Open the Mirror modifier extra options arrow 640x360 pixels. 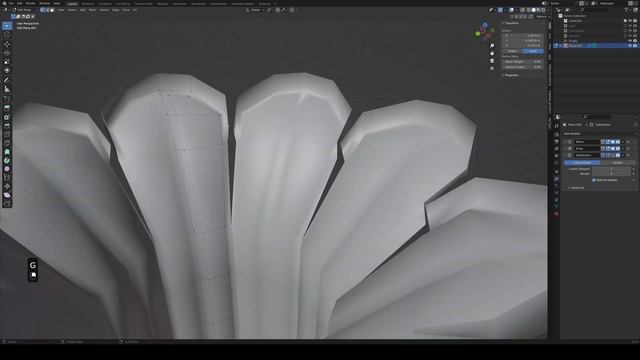tap(623, 142)
